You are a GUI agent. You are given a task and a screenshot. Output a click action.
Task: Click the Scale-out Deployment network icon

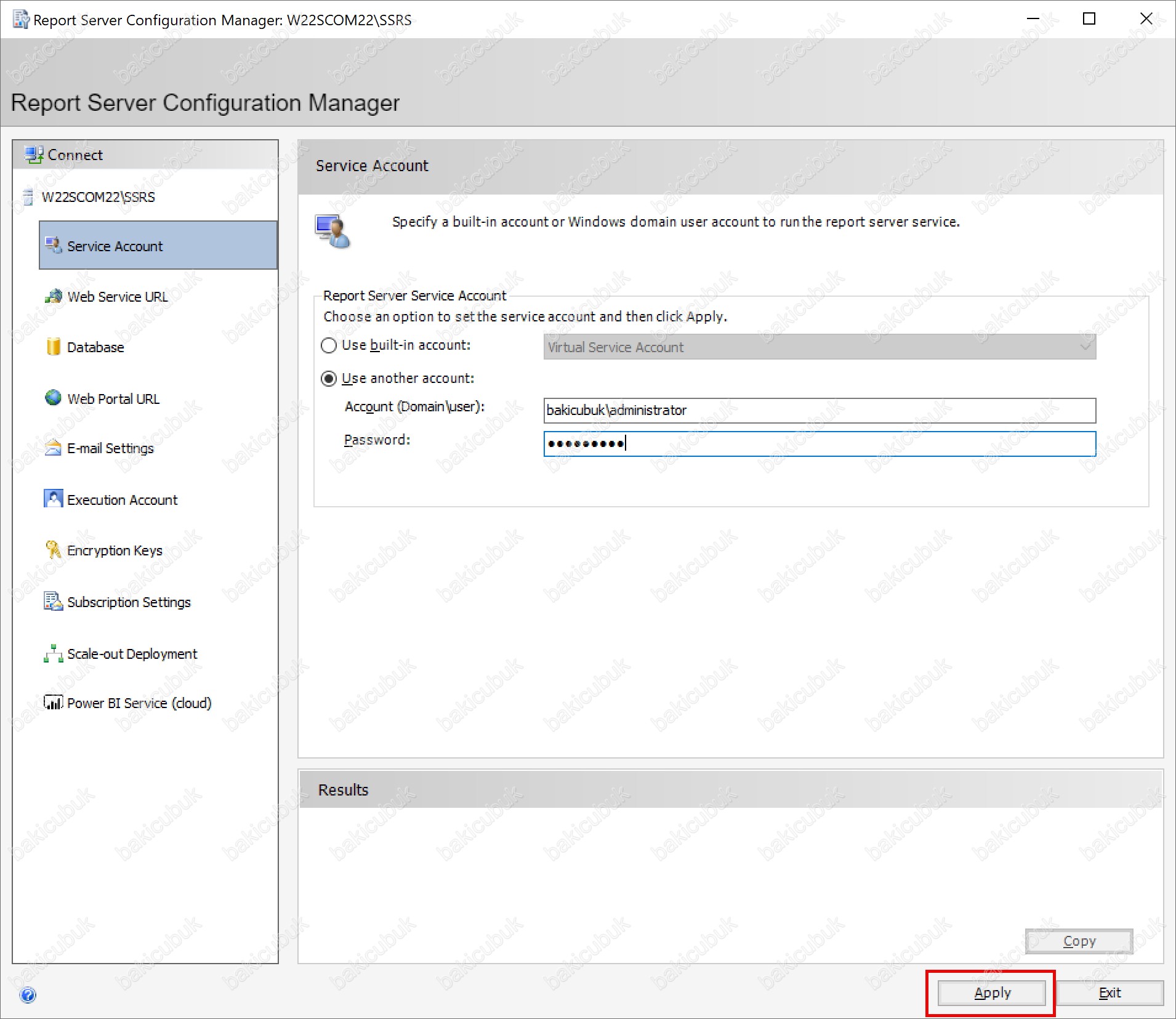point(54,653)
